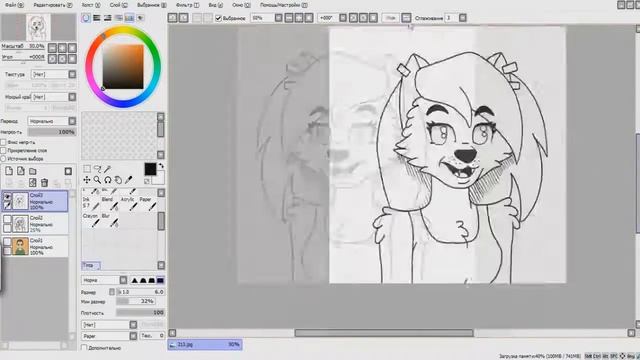This screenshot has height=360, width=640.
Task: Create a new raster layer
Action: pyautogui.click(x=9, y=171)
